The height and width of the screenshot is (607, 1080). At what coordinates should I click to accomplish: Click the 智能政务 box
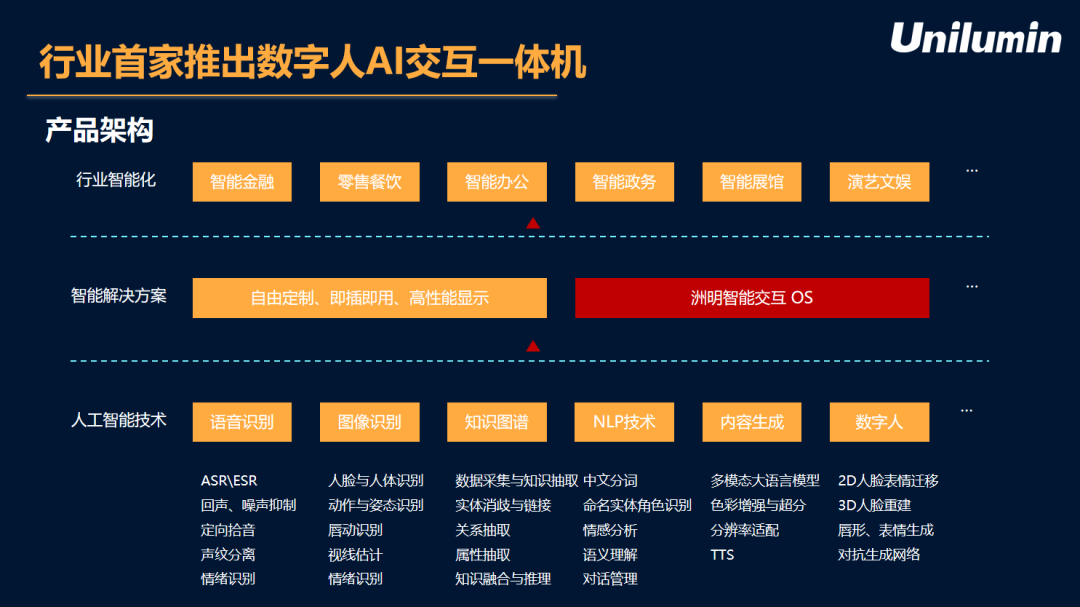624,182
